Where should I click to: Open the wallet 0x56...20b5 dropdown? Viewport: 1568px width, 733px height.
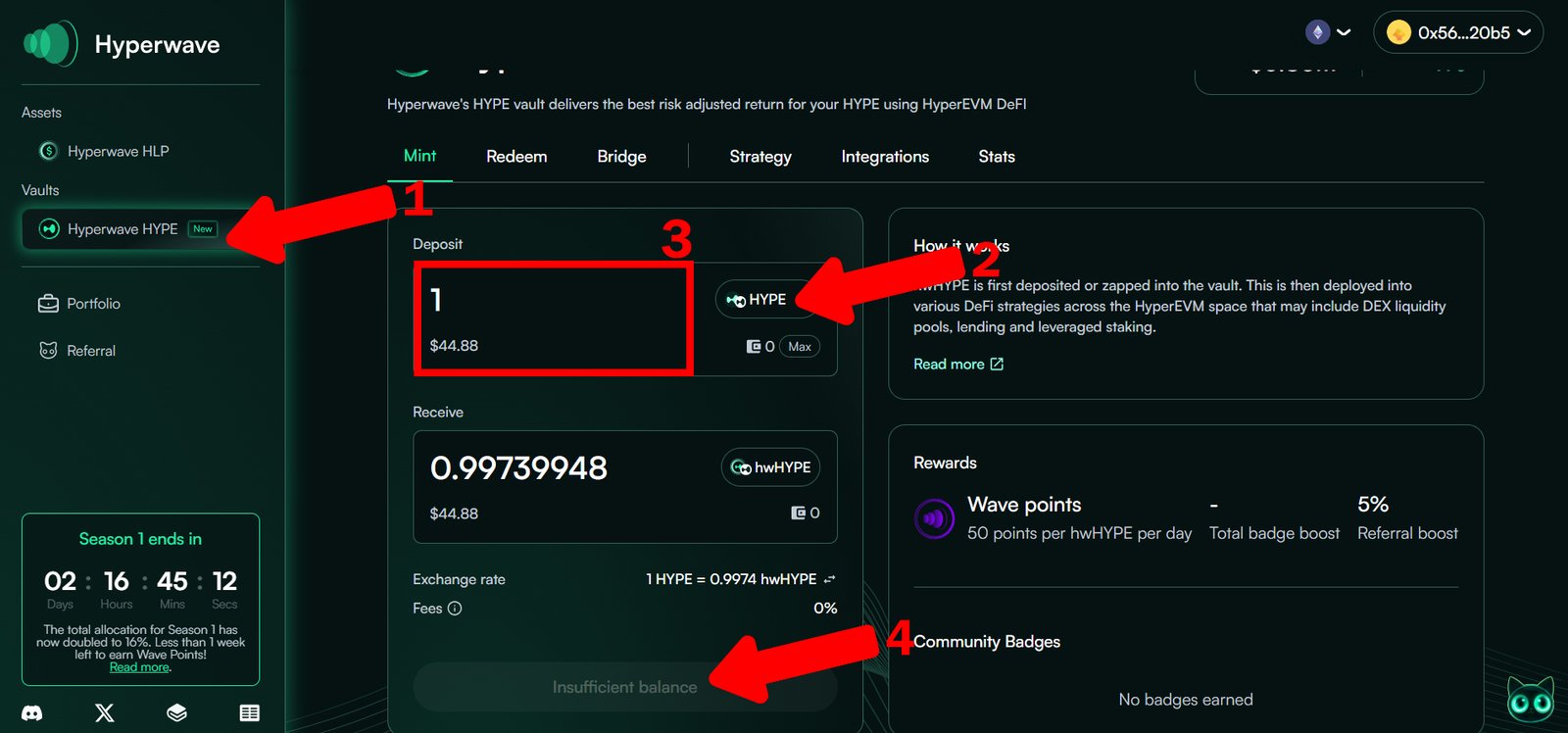point(1458,32)
